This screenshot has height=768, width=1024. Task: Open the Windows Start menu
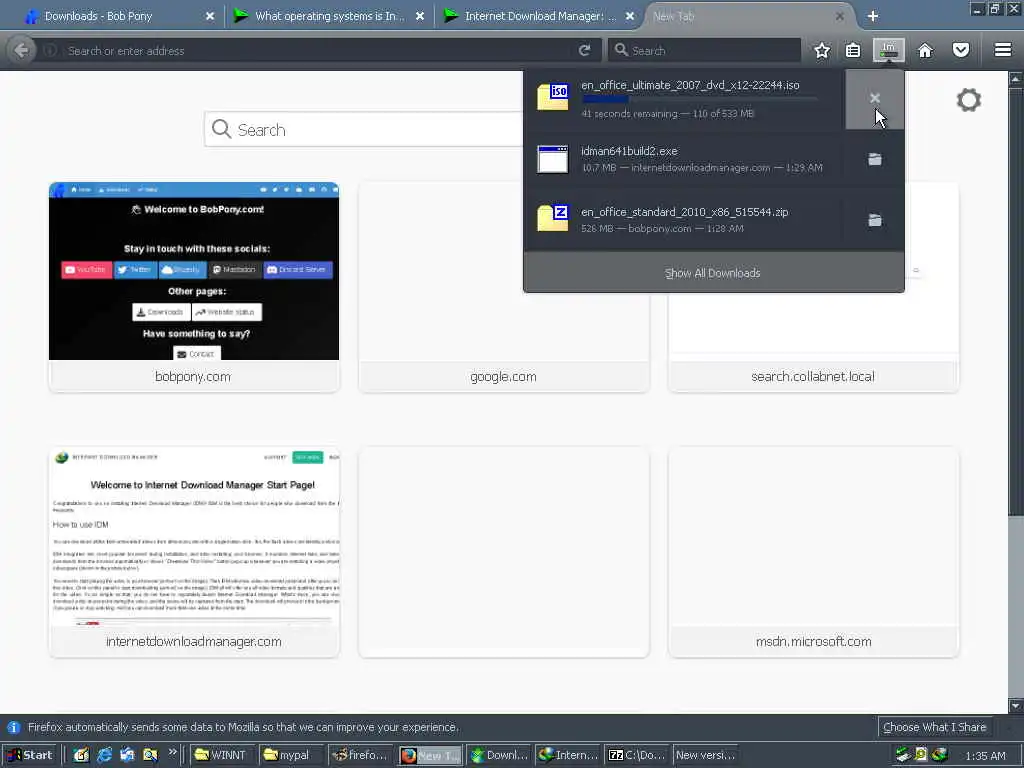pyautogui.click(x=30, y=755)
